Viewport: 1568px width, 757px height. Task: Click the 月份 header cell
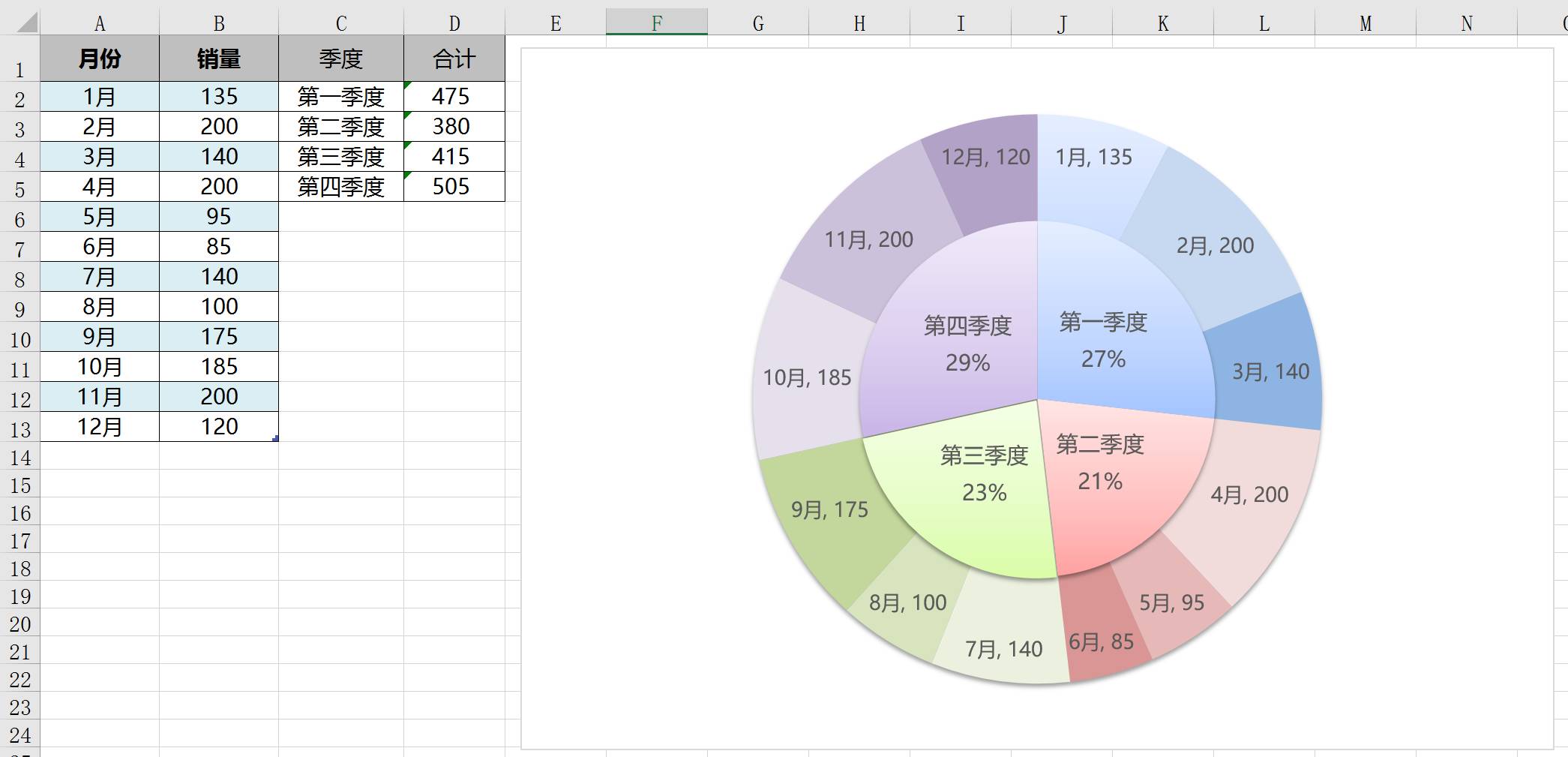100,59
